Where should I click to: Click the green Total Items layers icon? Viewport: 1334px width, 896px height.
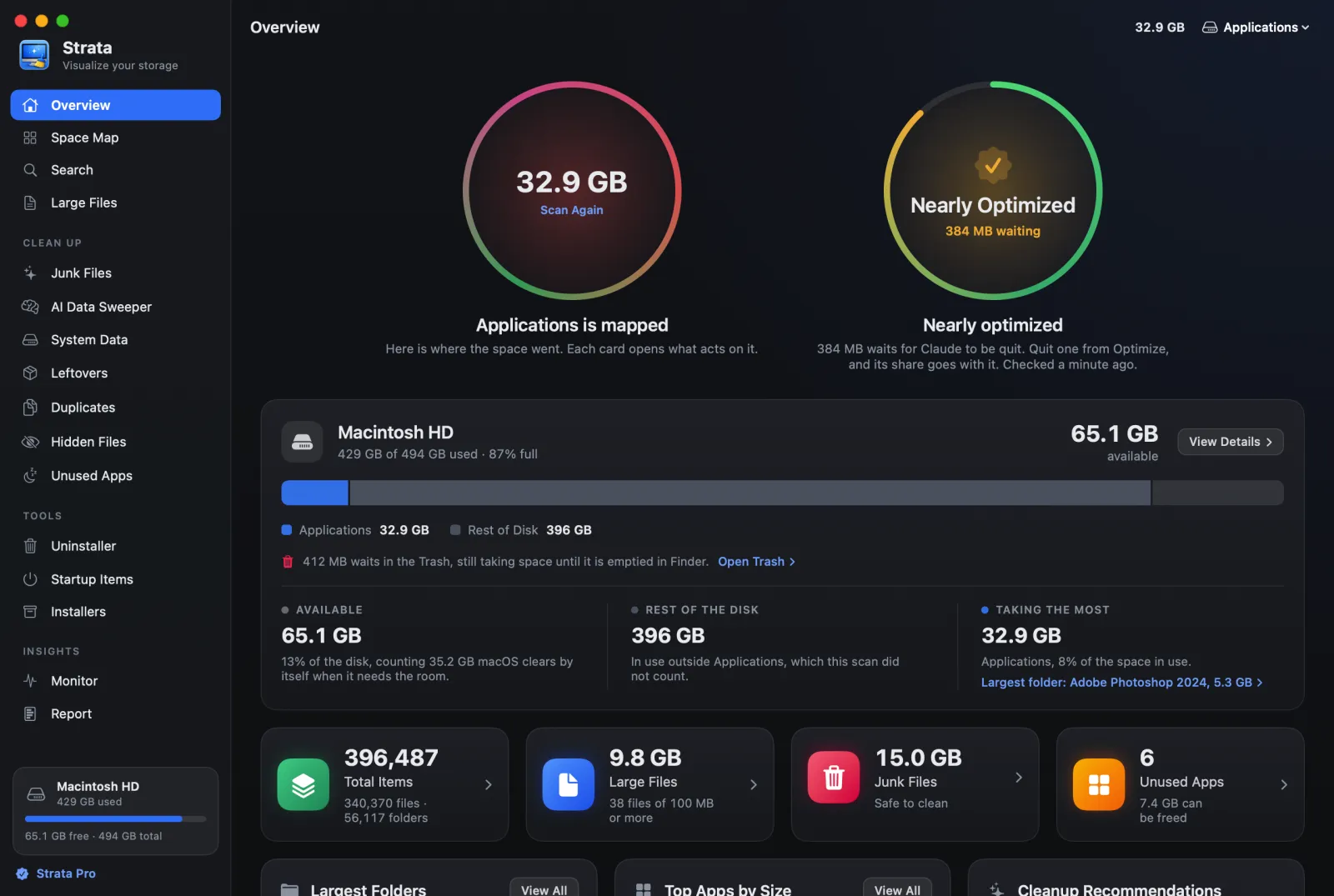pyautogui.click(x=303, y=784)
